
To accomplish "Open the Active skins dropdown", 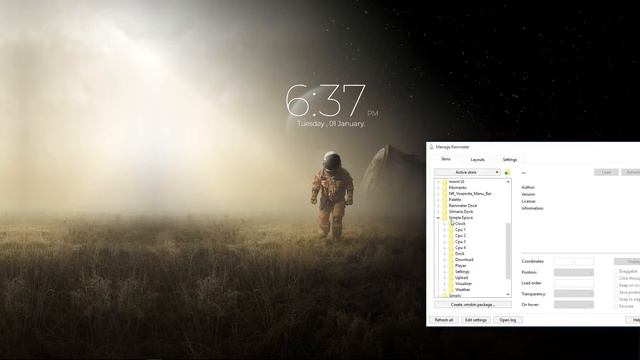I will click(467, 172).
